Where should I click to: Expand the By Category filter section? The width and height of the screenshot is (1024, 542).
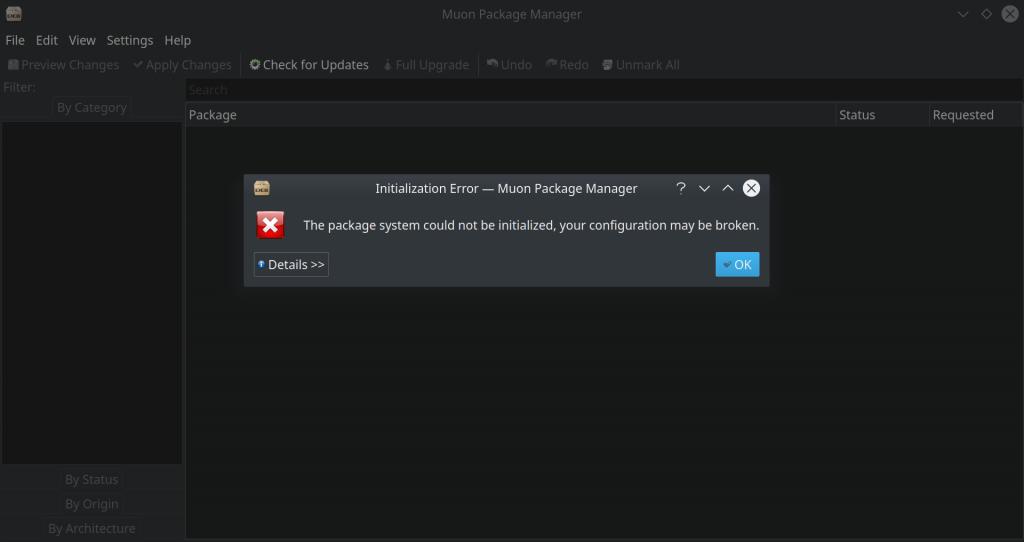(92, 108)
